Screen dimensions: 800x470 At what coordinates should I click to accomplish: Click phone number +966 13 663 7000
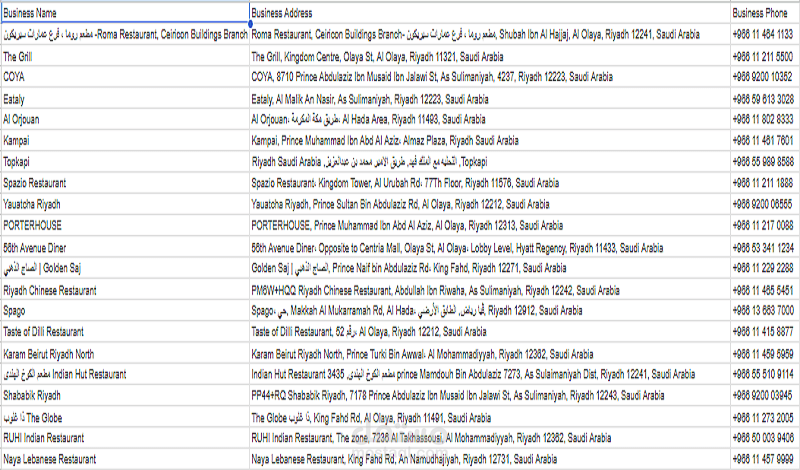coord(765,311)
